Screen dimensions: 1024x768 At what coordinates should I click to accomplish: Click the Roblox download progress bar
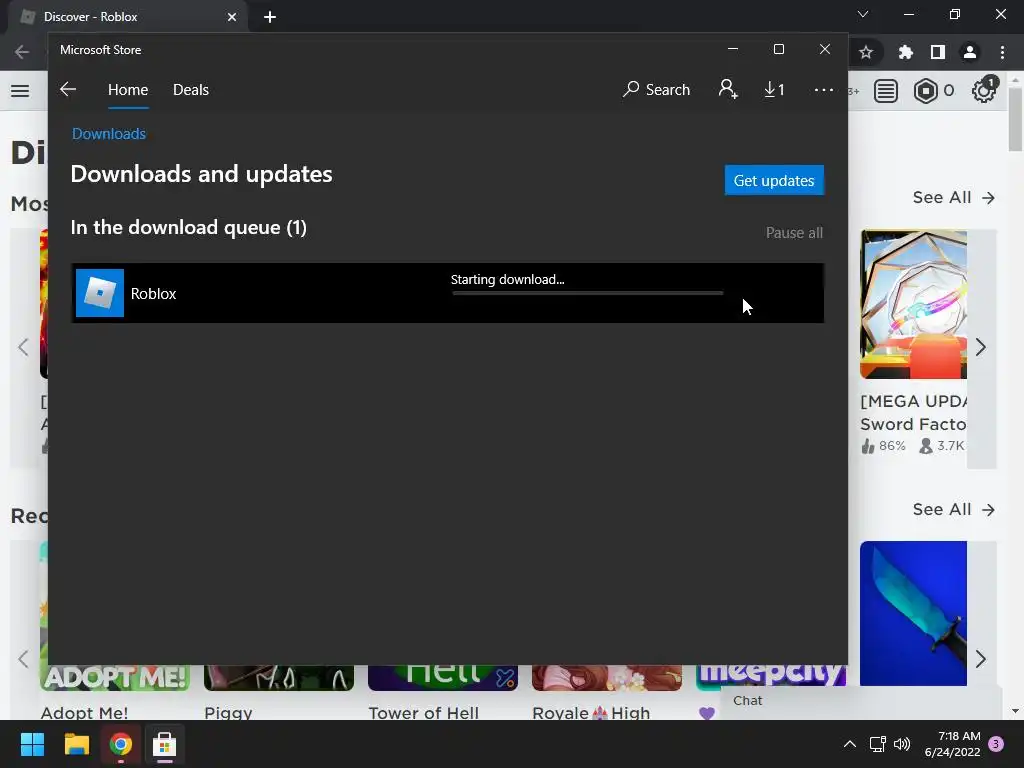(x=587, y=293)
